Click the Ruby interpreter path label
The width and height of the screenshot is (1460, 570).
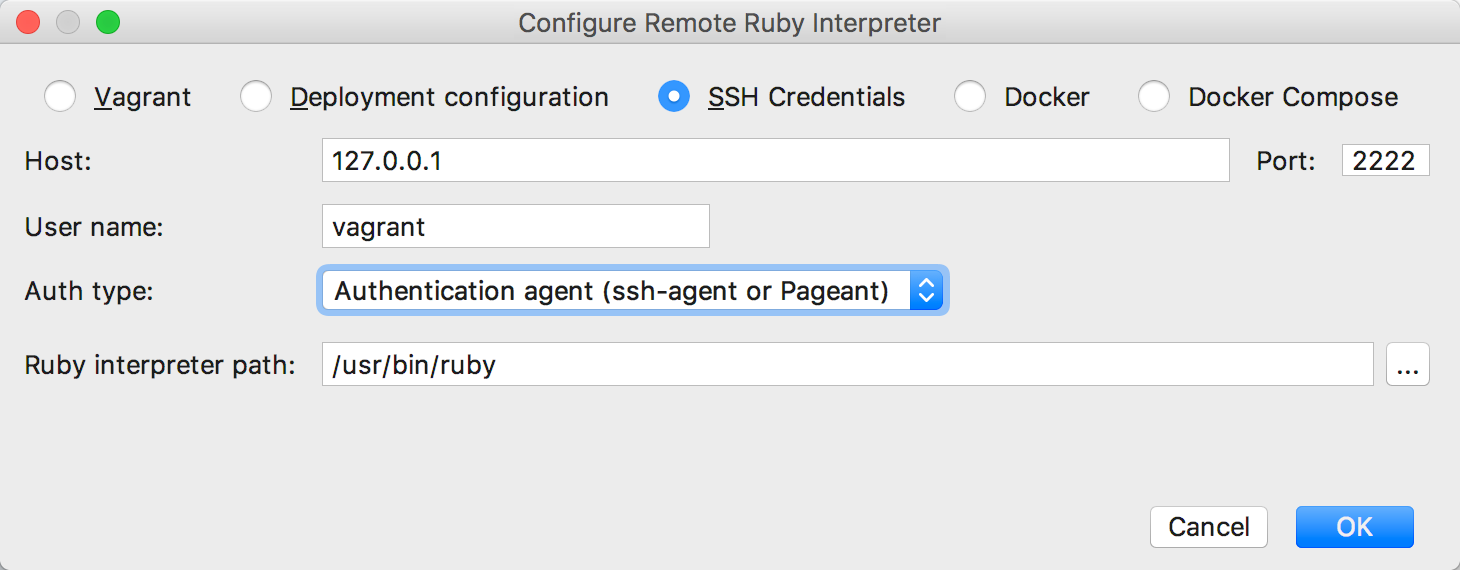(160, 365)
